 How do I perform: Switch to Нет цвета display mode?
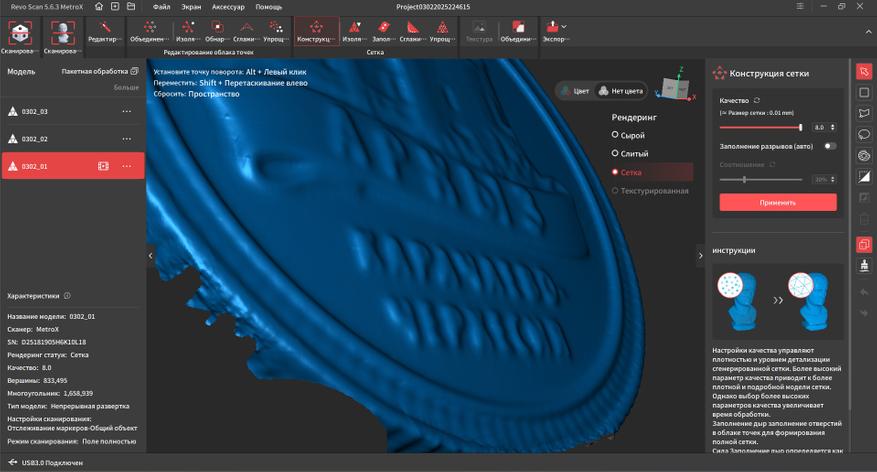click(x=620, y=91)
